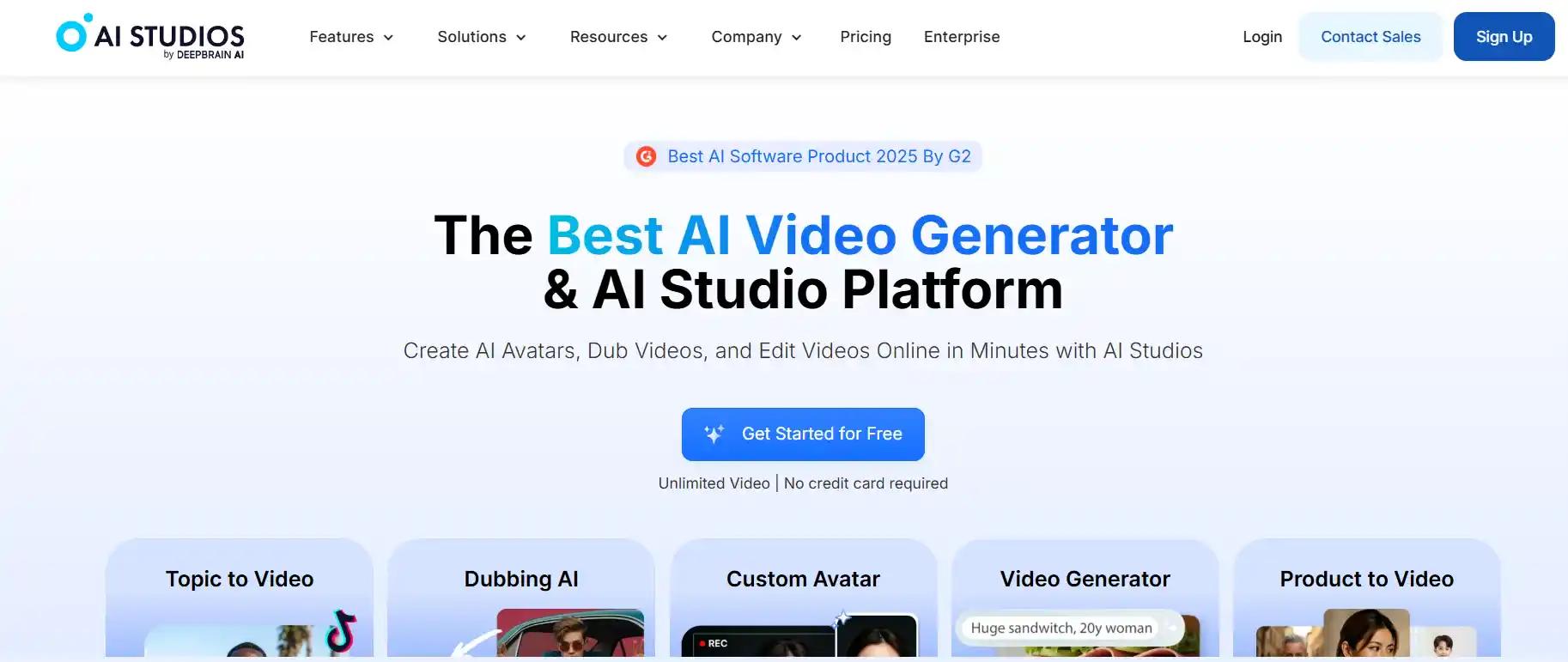Viewport: 1568px width, 662px height.
Task: Click the AI Studios logo
Action: coord(150,36)
